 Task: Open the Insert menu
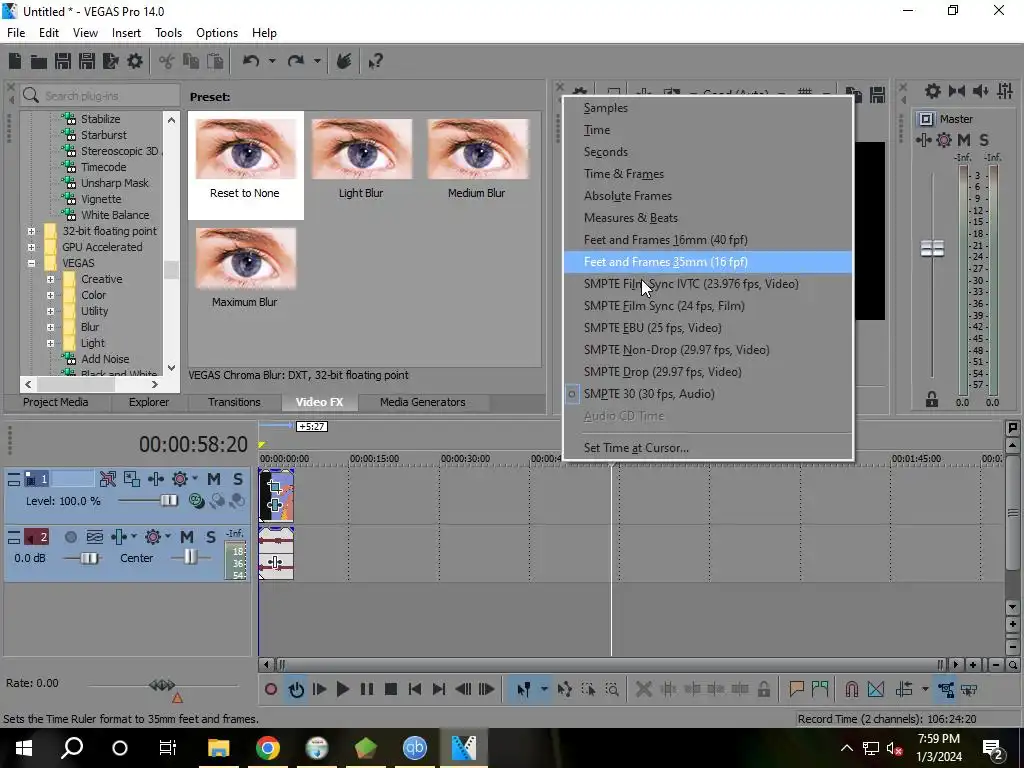[x=126, y=33]
